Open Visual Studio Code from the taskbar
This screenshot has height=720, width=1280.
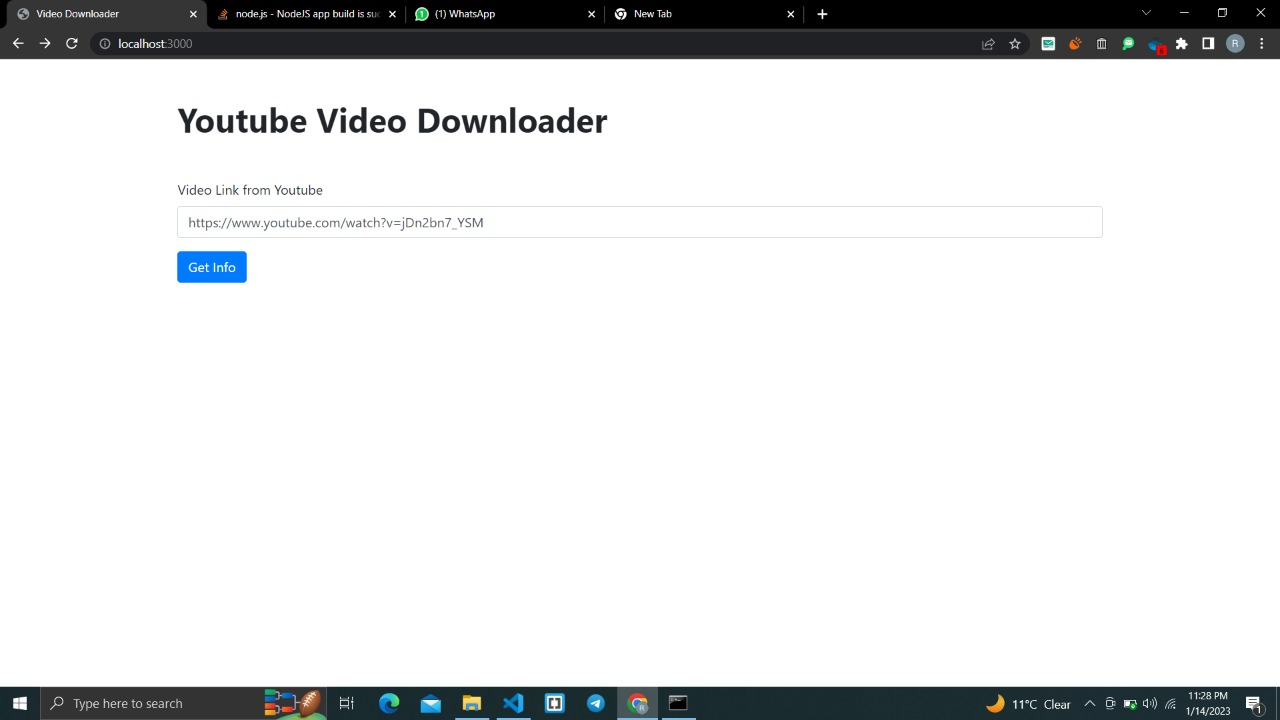[x=513, y=703]
